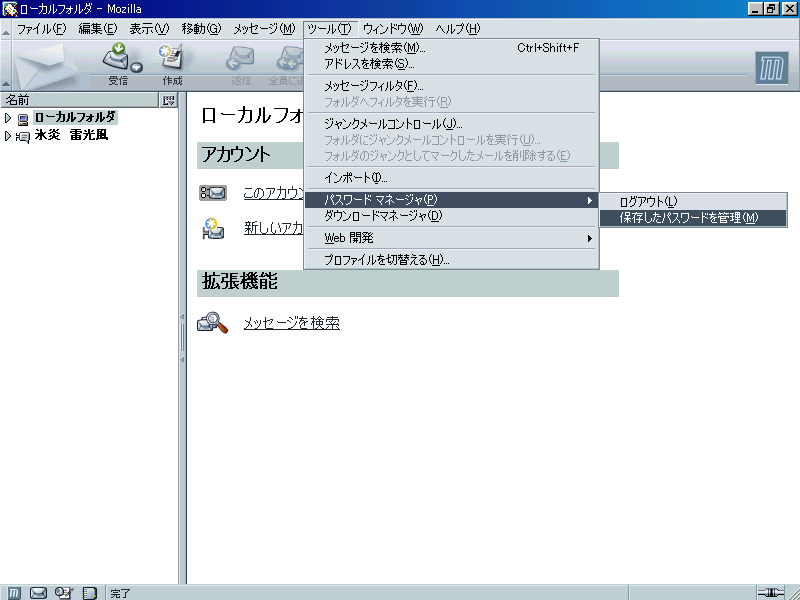Click the 受信 (Get Mail) toolbar icon
Screen dimensions: 800x600
tap(117, 57)
